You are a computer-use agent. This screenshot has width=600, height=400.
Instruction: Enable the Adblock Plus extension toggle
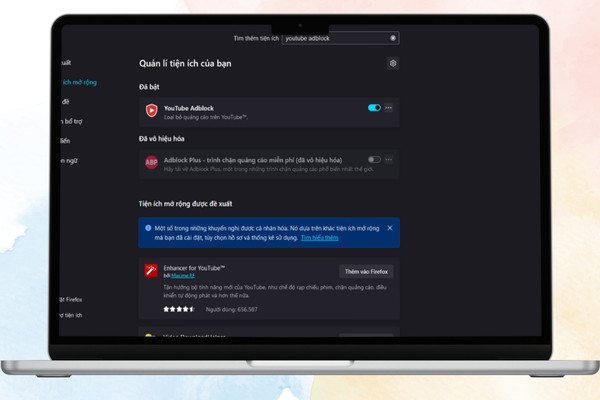click(x=374, y=159)
